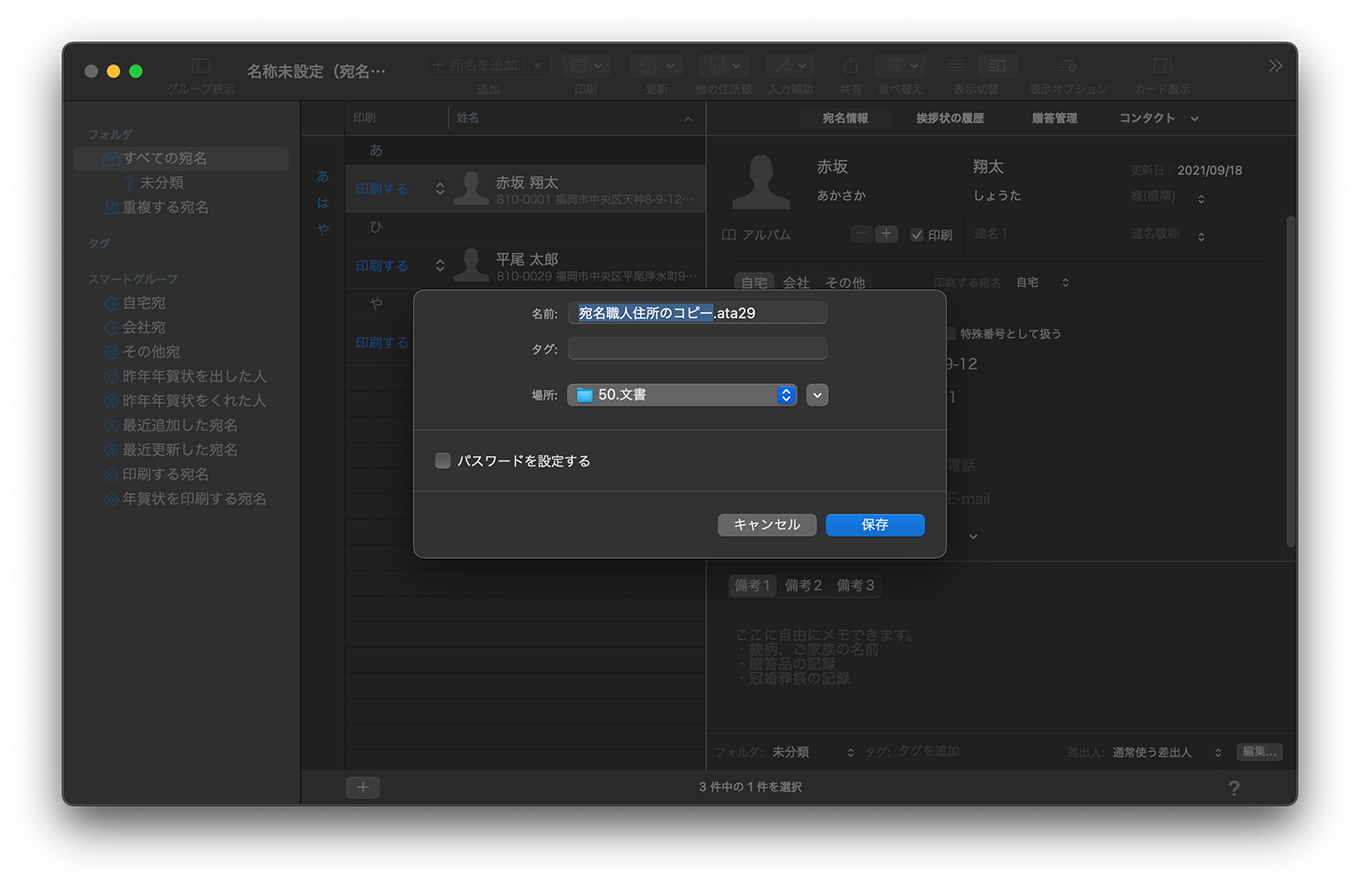Open 表示オプション toolbar icon
Screen dimensions: 1360x888
pyautogui.click(x=1068, y=65)
